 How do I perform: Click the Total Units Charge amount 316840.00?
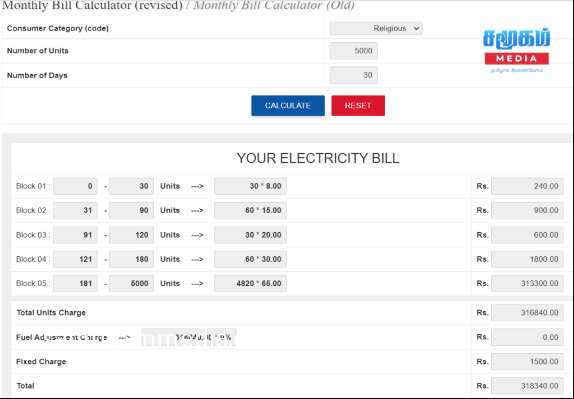pyautogui.click(x=527, y=313)
